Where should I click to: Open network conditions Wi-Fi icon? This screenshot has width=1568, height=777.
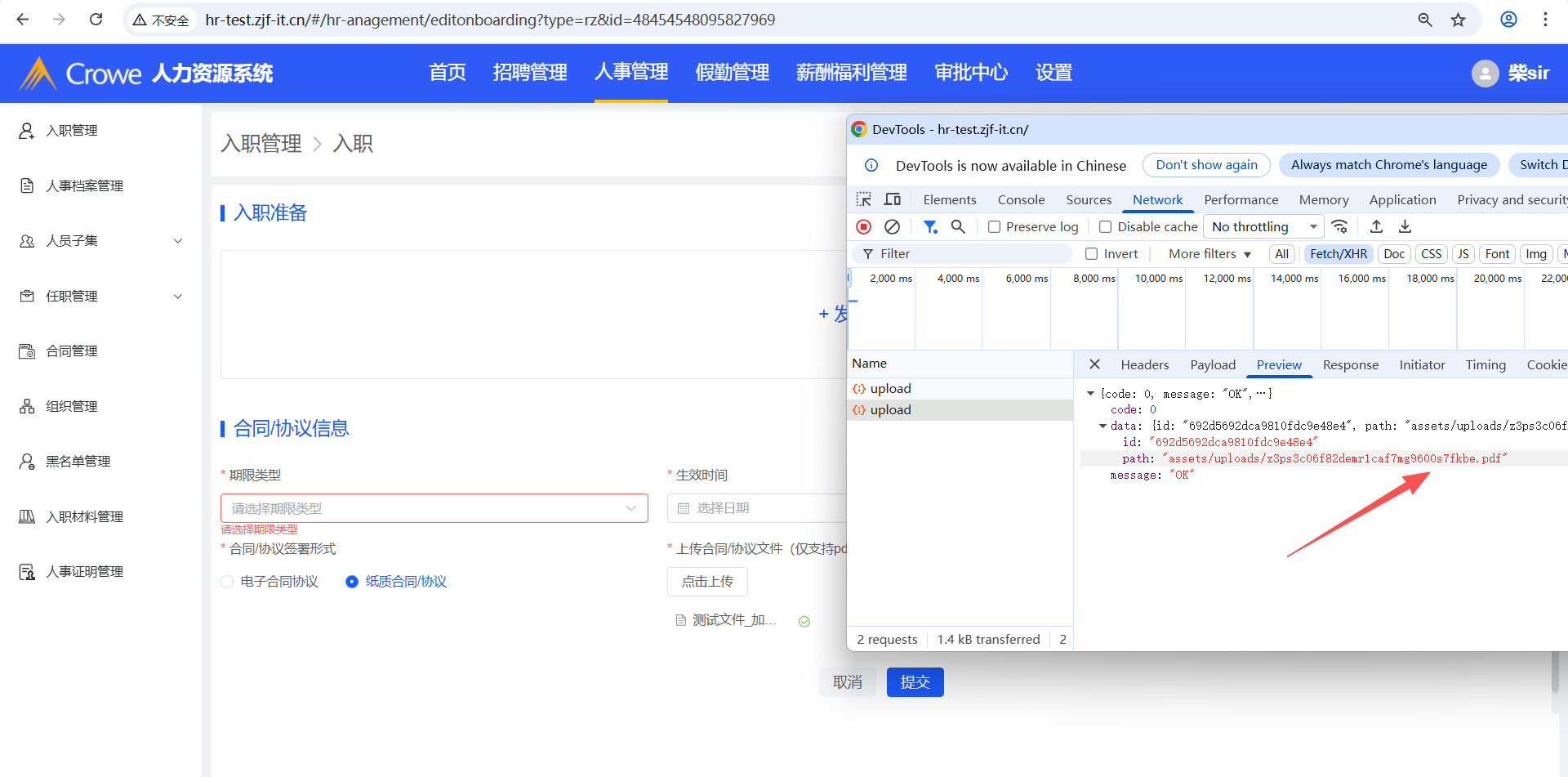pos(1339,227)
